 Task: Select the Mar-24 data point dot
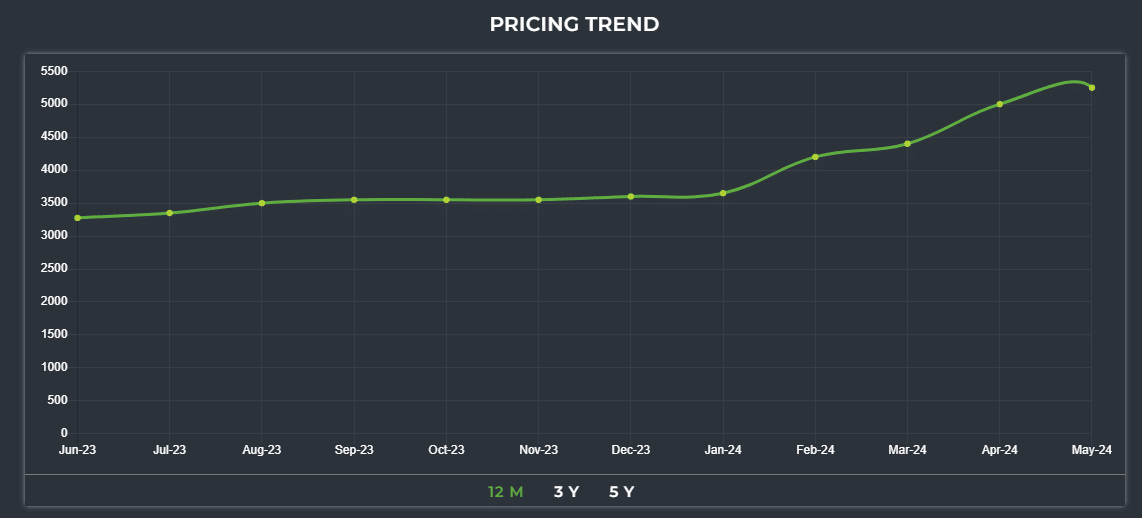coord(907,144)
